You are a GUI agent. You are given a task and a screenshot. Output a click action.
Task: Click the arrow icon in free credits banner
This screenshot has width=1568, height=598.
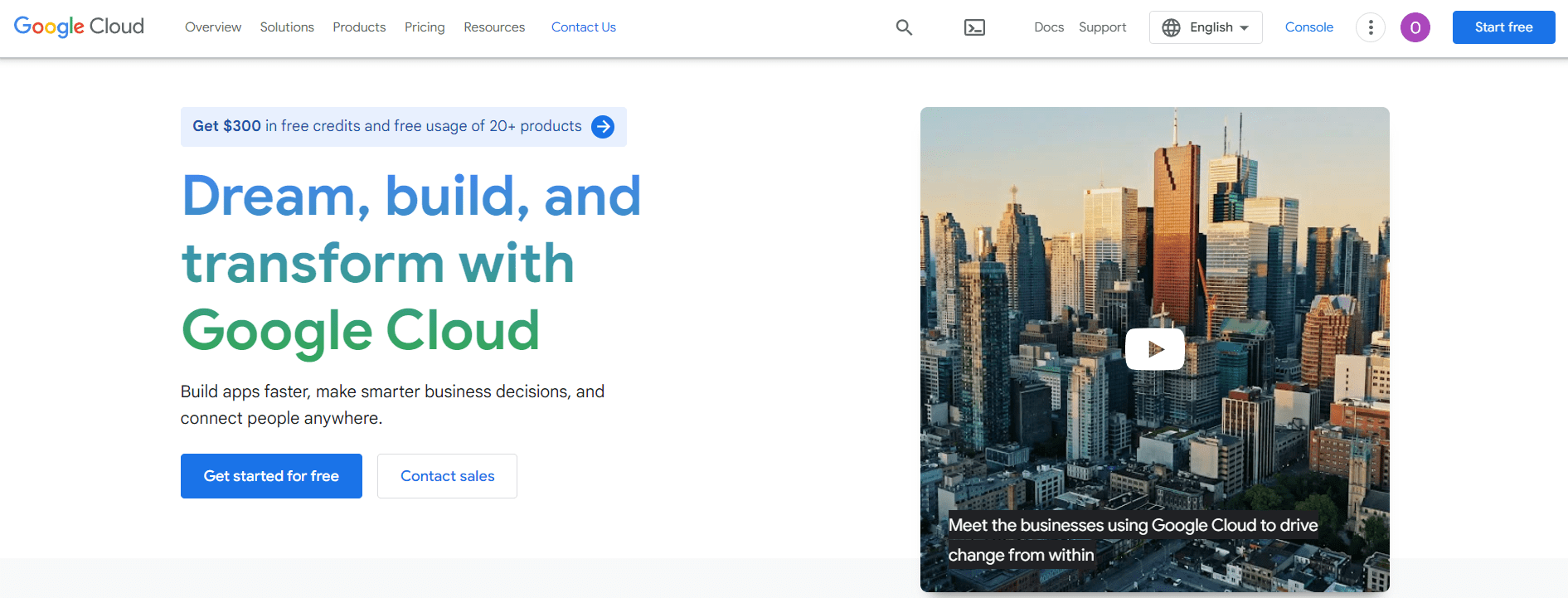coord(603,127)
